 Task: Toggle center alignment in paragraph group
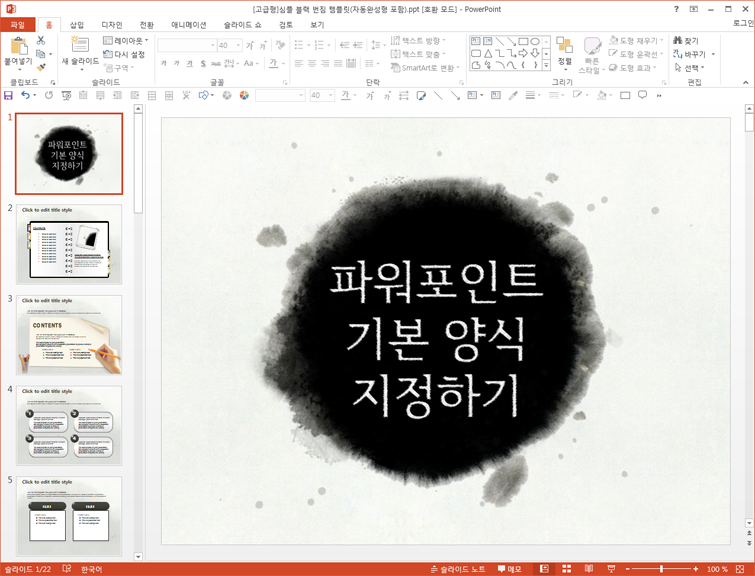click(x=312, y=63)
